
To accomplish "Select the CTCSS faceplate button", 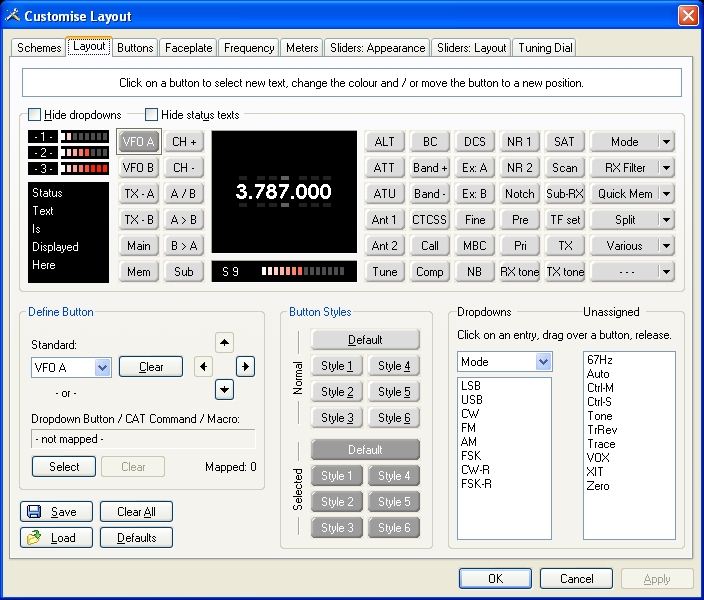I will tap(430, 220).
